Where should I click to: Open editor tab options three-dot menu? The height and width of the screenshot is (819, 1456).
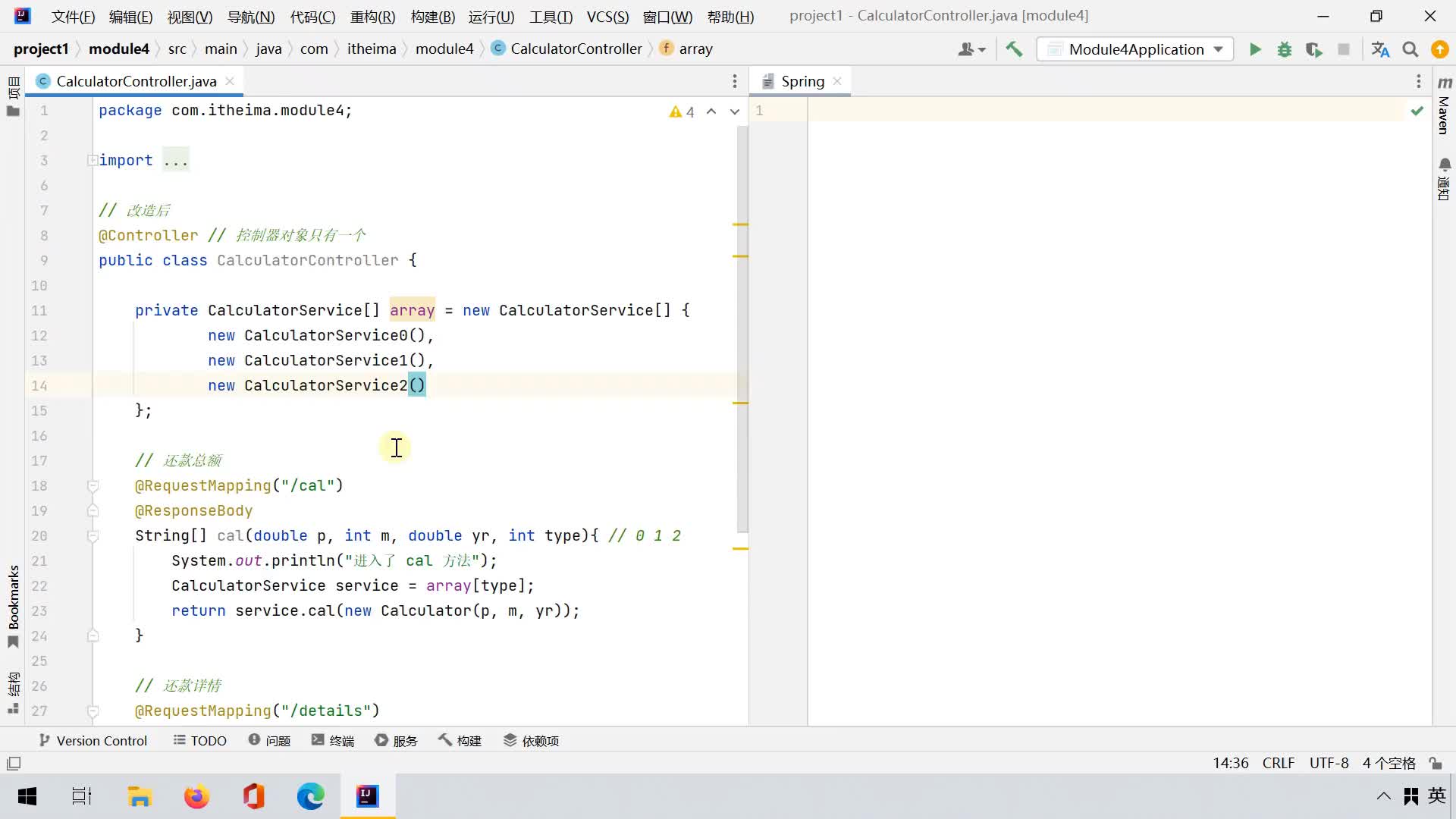[x=734, y=81]
